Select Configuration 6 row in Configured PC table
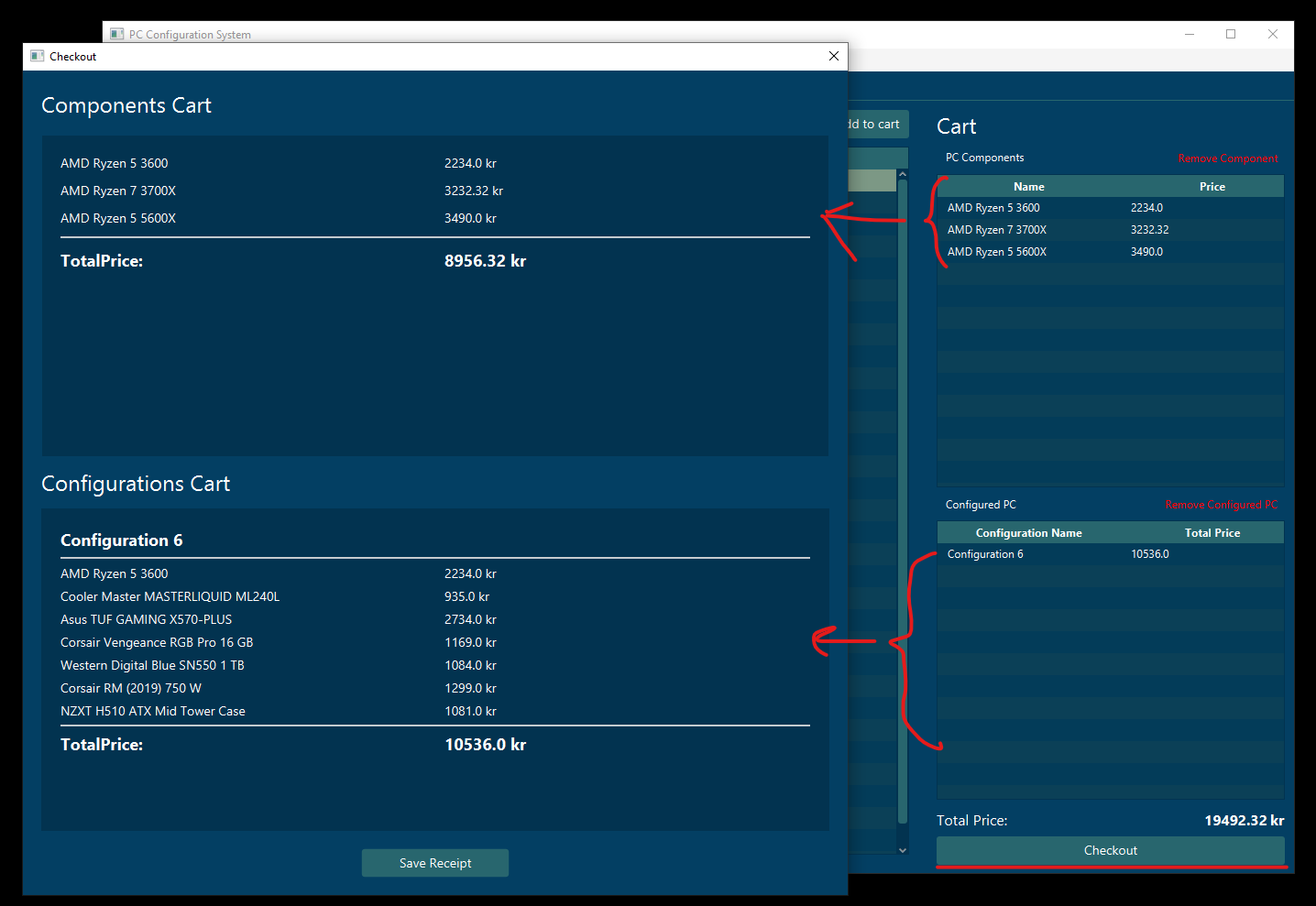This screenshot has height=906, width=1316. [x=1111, y=554]
